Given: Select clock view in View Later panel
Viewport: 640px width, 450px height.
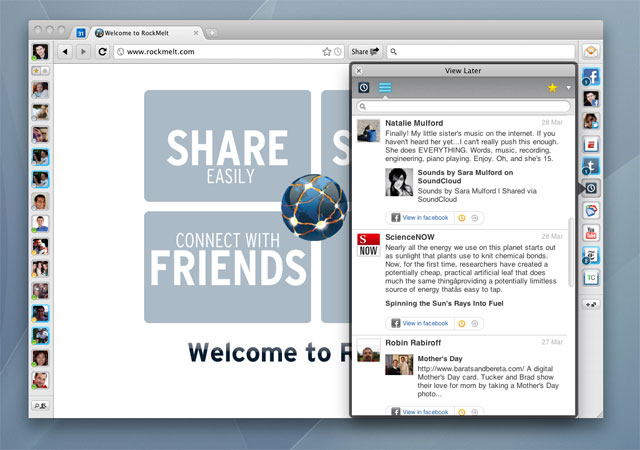Looking at the screenshot, I should (x=364, y=87).
